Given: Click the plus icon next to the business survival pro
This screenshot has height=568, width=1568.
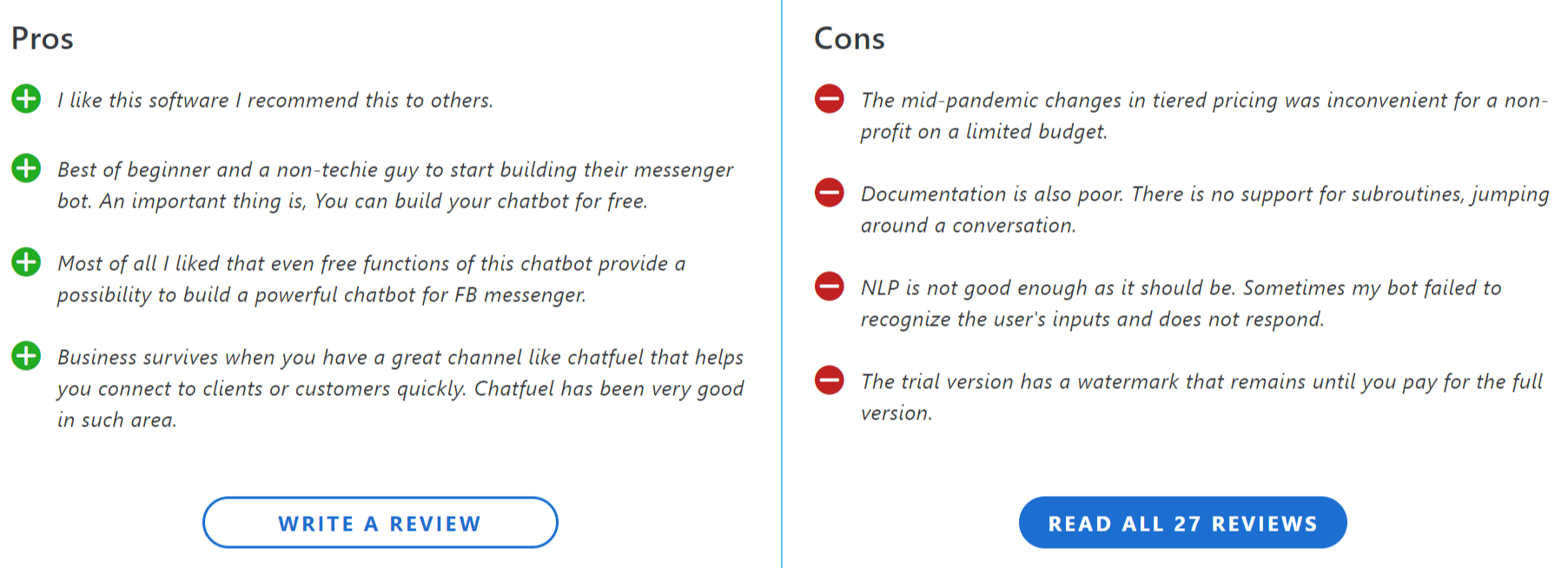Looking at the screenshot, I should point(24,357).
